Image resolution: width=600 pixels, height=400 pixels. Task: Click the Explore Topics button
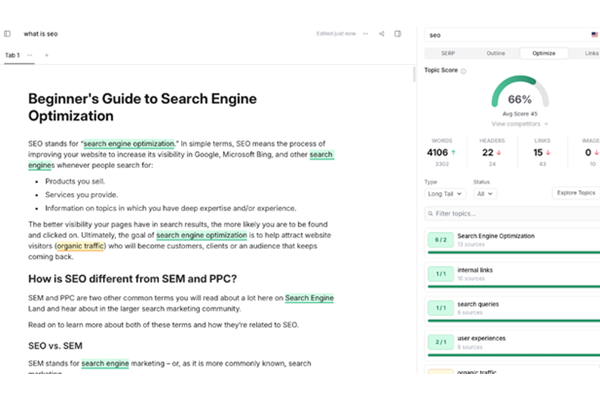pos(575,193)
